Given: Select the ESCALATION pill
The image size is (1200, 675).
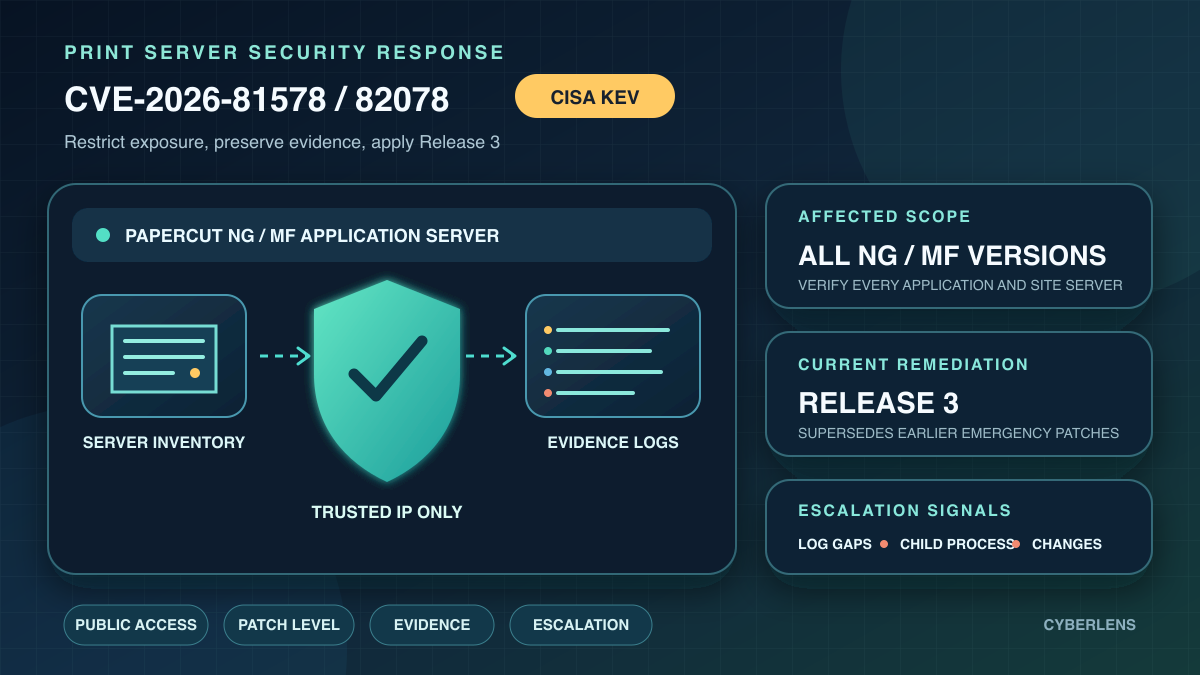Looking at the screenshot, I should (x=581, y=625).
